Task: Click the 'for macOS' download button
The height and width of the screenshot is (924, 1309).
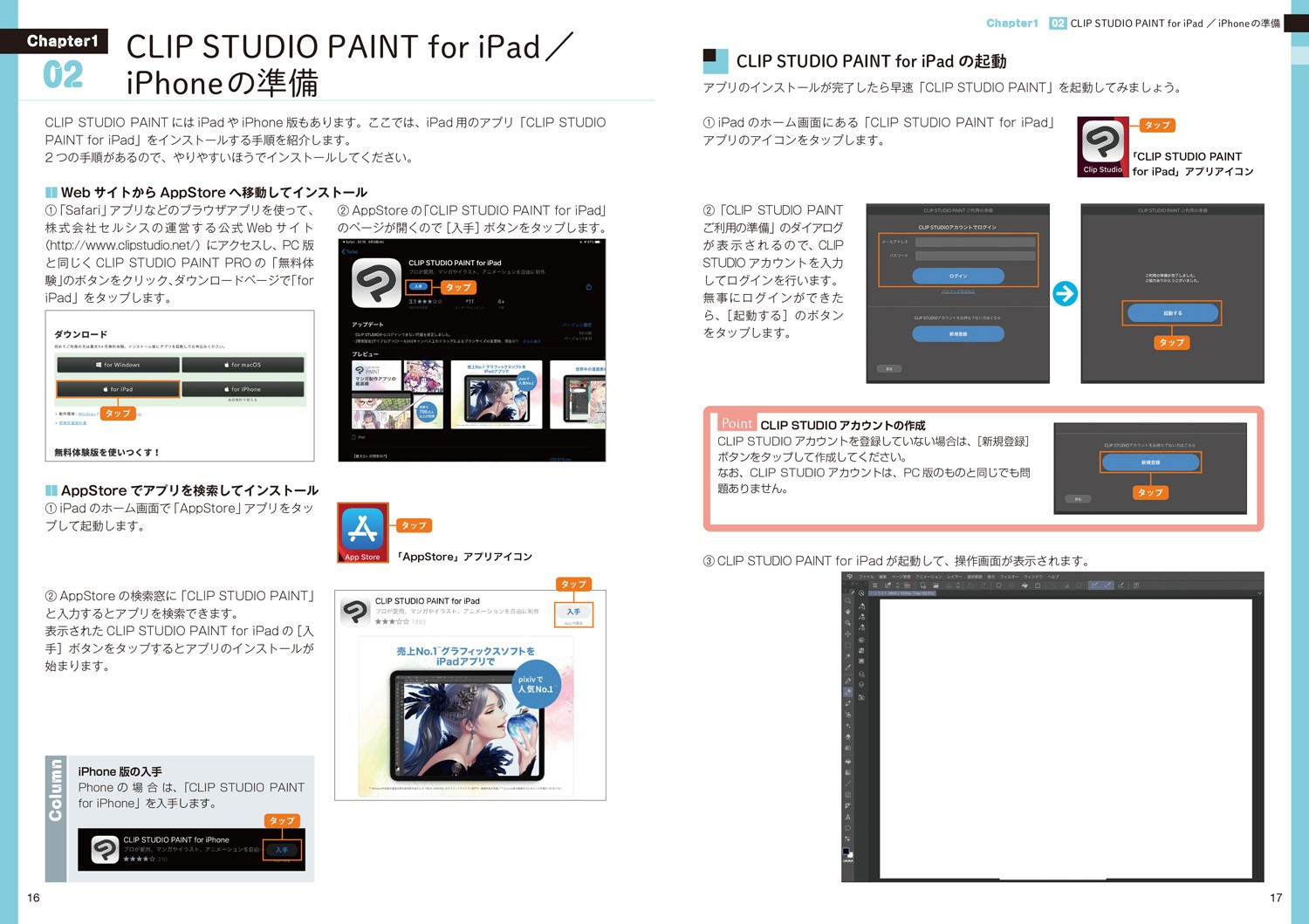Action: [243, 365]
